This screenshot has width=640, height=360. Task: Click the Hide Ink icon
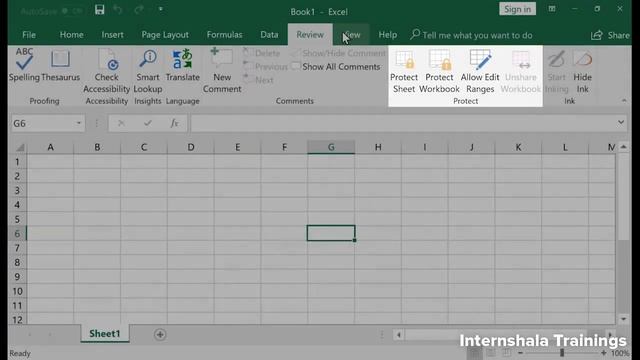[582, 60]
